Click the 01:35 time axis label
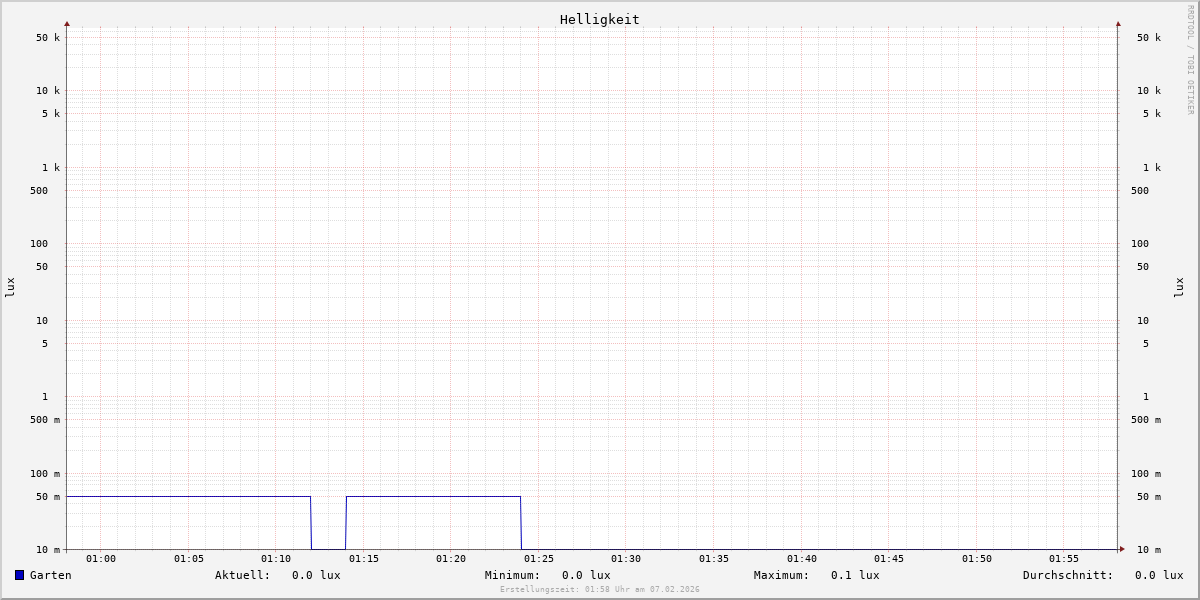Screen dimensions: 1200x600 tap(714, 559)
